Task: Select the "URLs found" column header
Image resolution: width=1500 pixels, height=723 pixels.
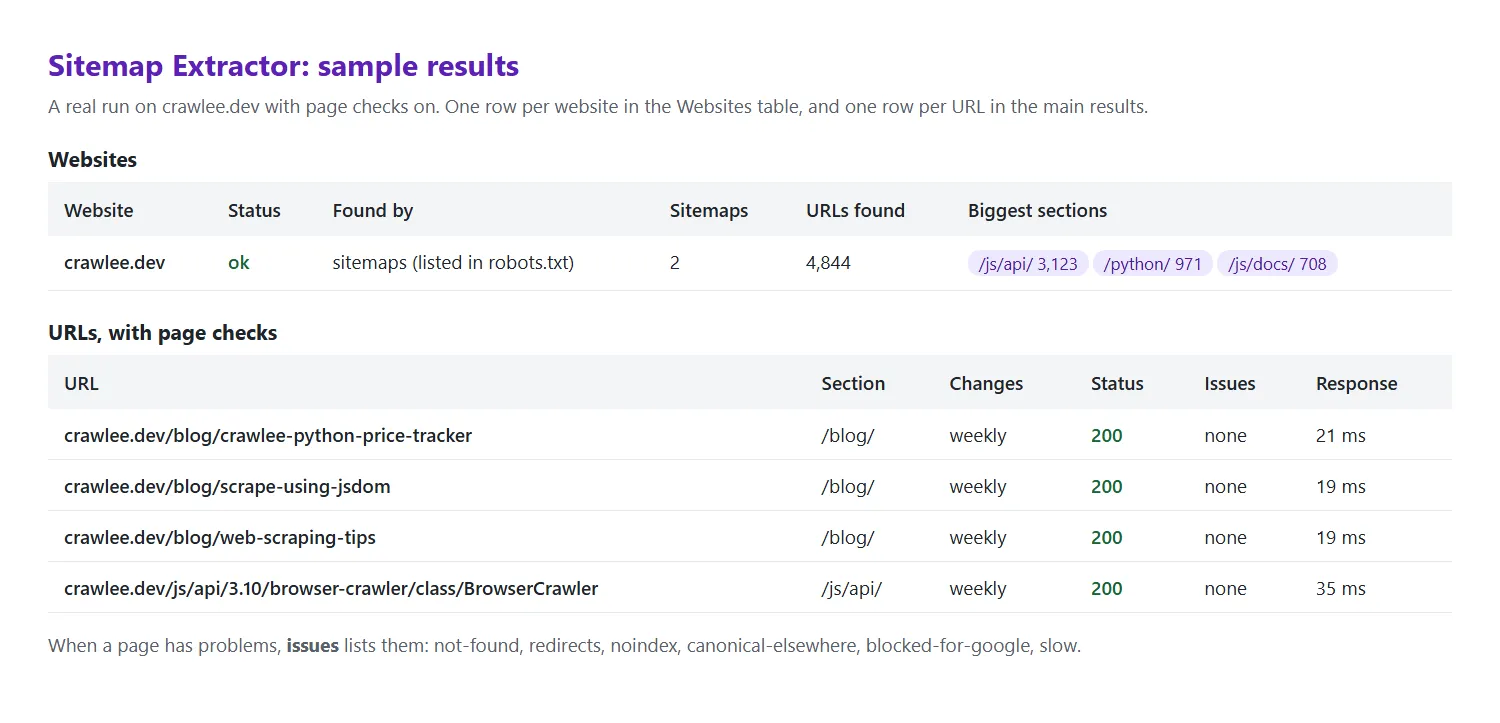Action: [855, 211]
